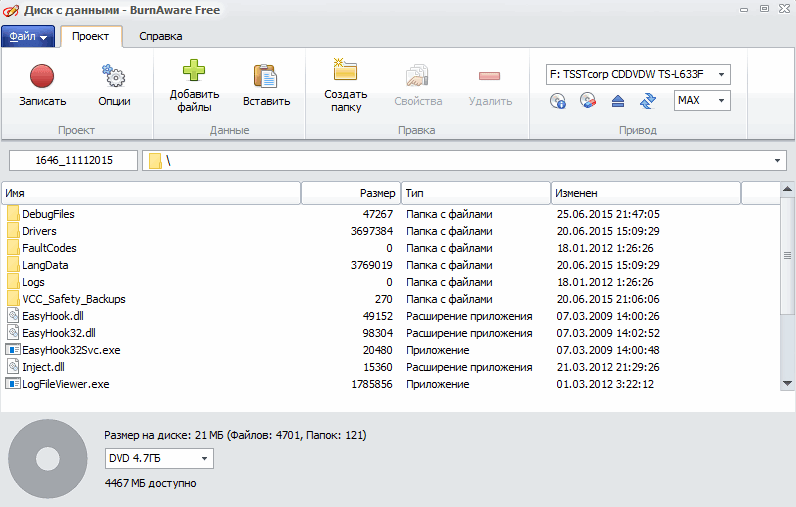
Task: Click the grey disc usage graphic
Action: 48,459
